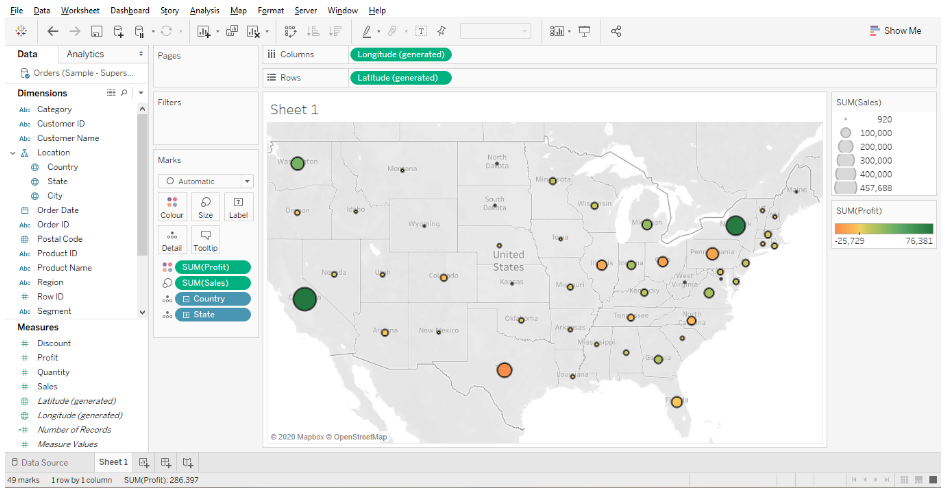Screen dimensions: 946x493
Task: Open the Tooltip marks card button
Action: tap(205, 239)
